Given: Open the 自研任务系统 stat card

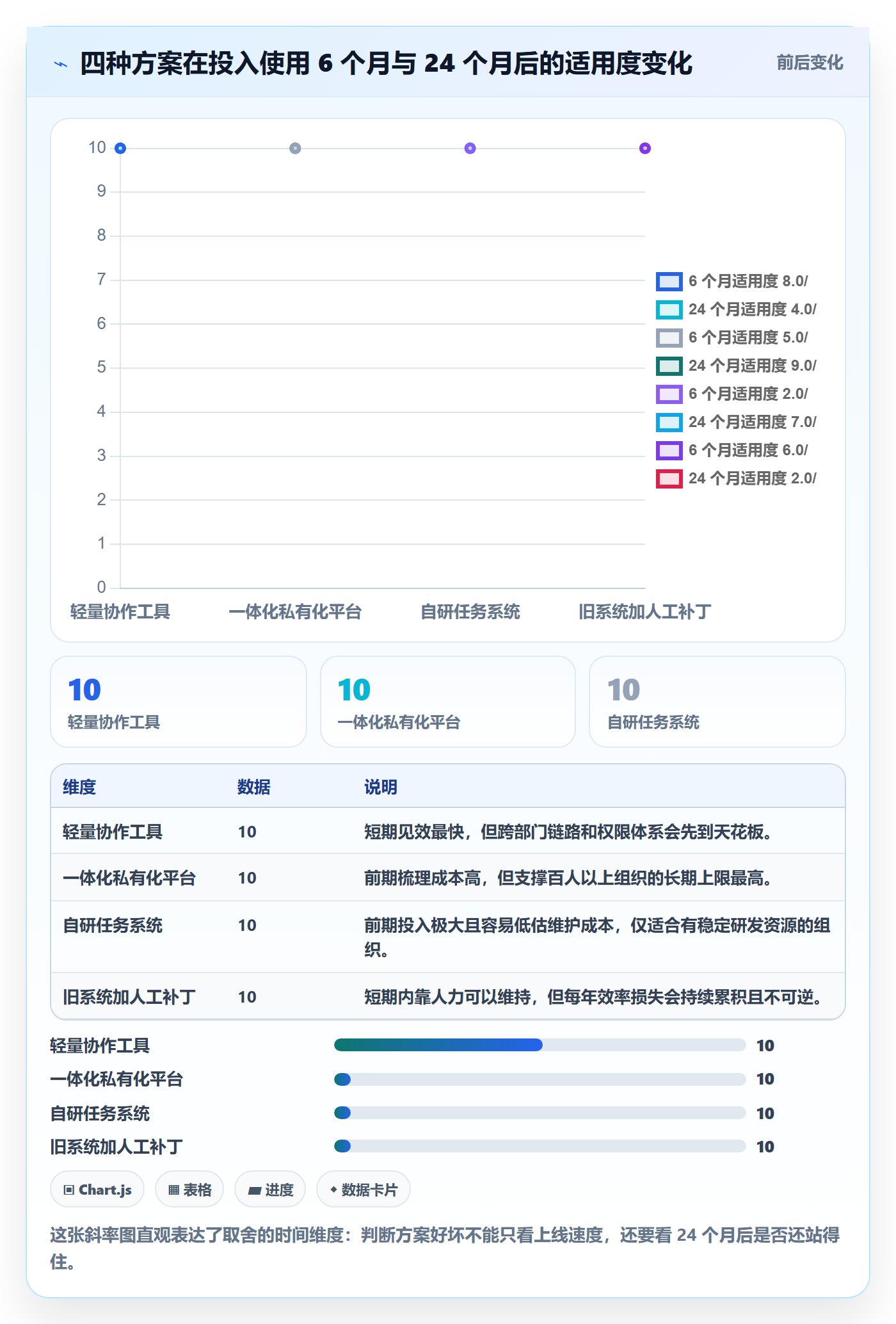Looking at the screenshot, I should [717, 702].
